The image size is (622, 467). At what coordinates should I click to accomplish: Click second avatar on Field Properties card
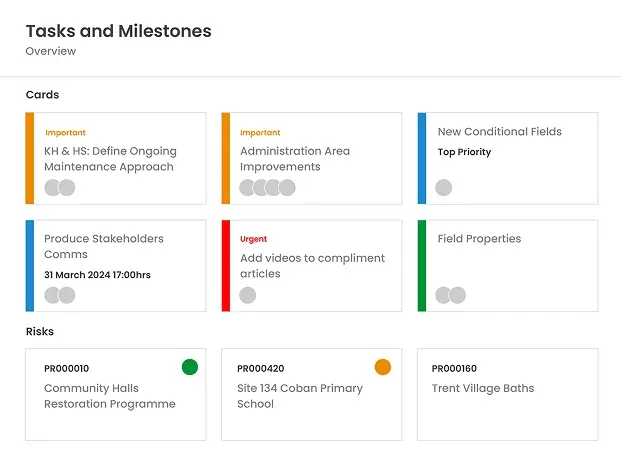pos(458,295)
